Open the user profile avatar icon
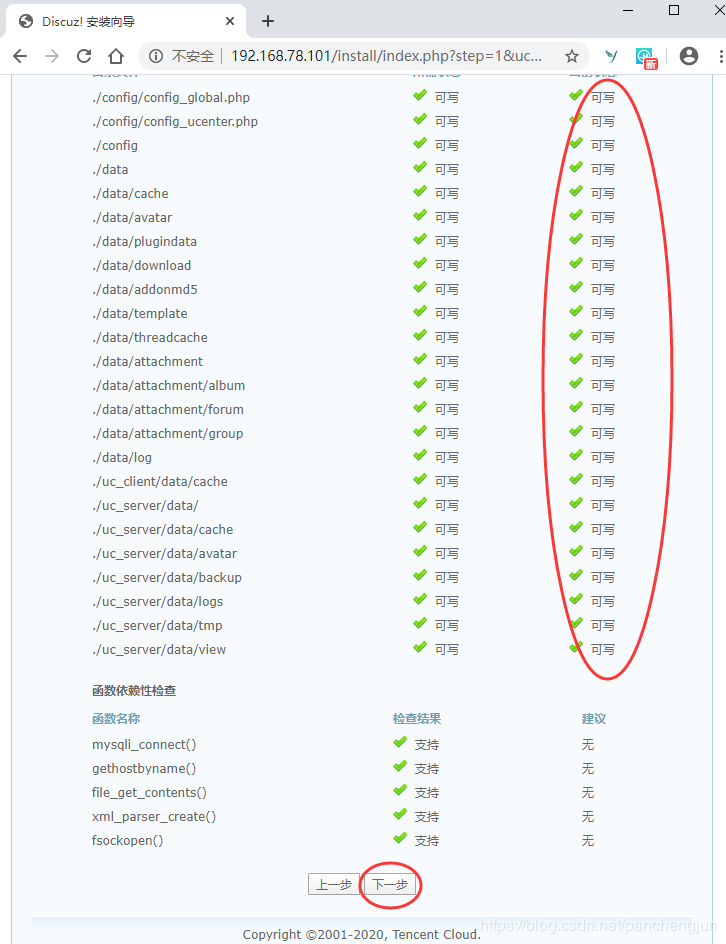 click(689, 56)
